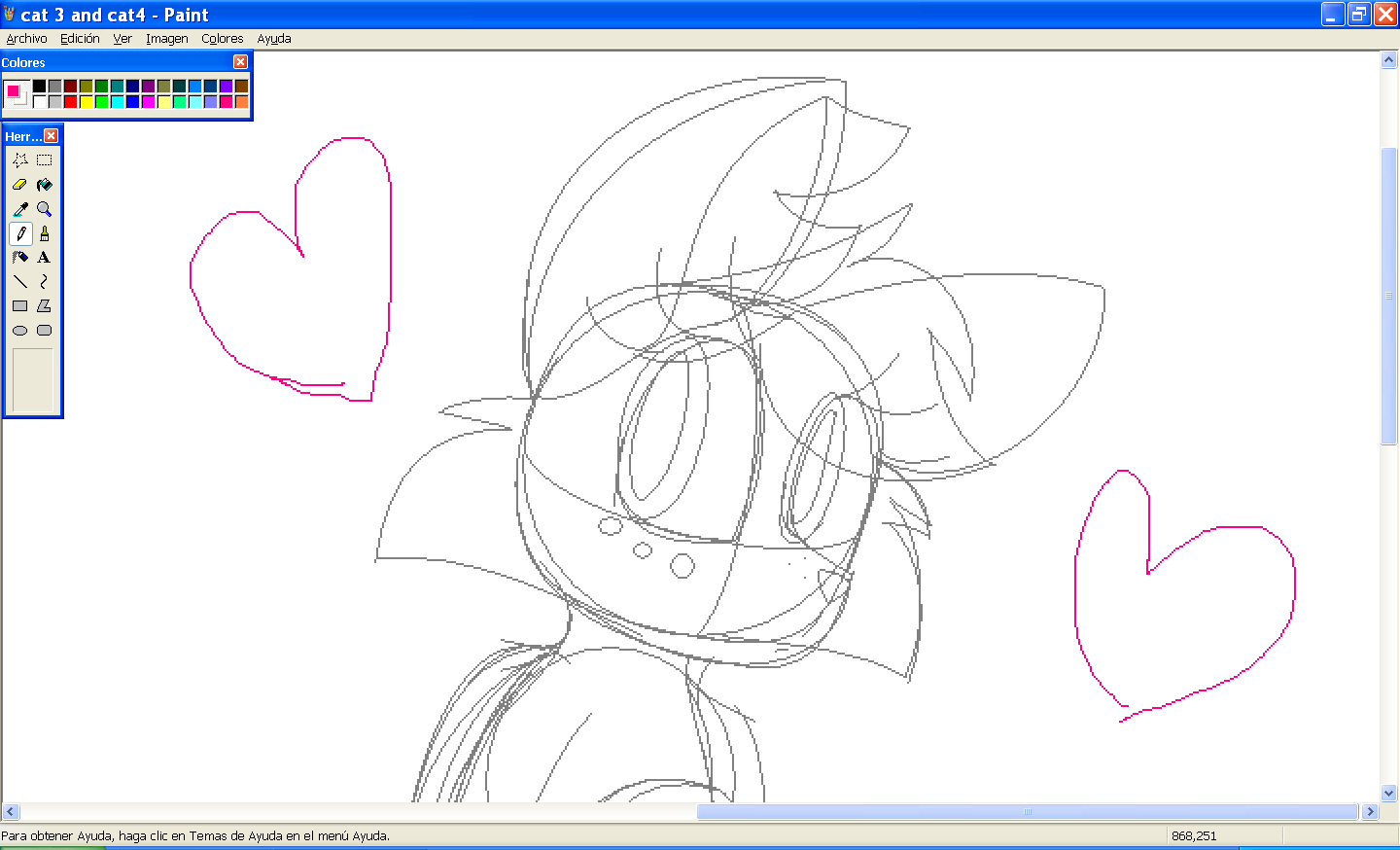The width and height of the screenshot is (1400, 850).
Task: Pick the Polygon tool
Action: point(45,306)
